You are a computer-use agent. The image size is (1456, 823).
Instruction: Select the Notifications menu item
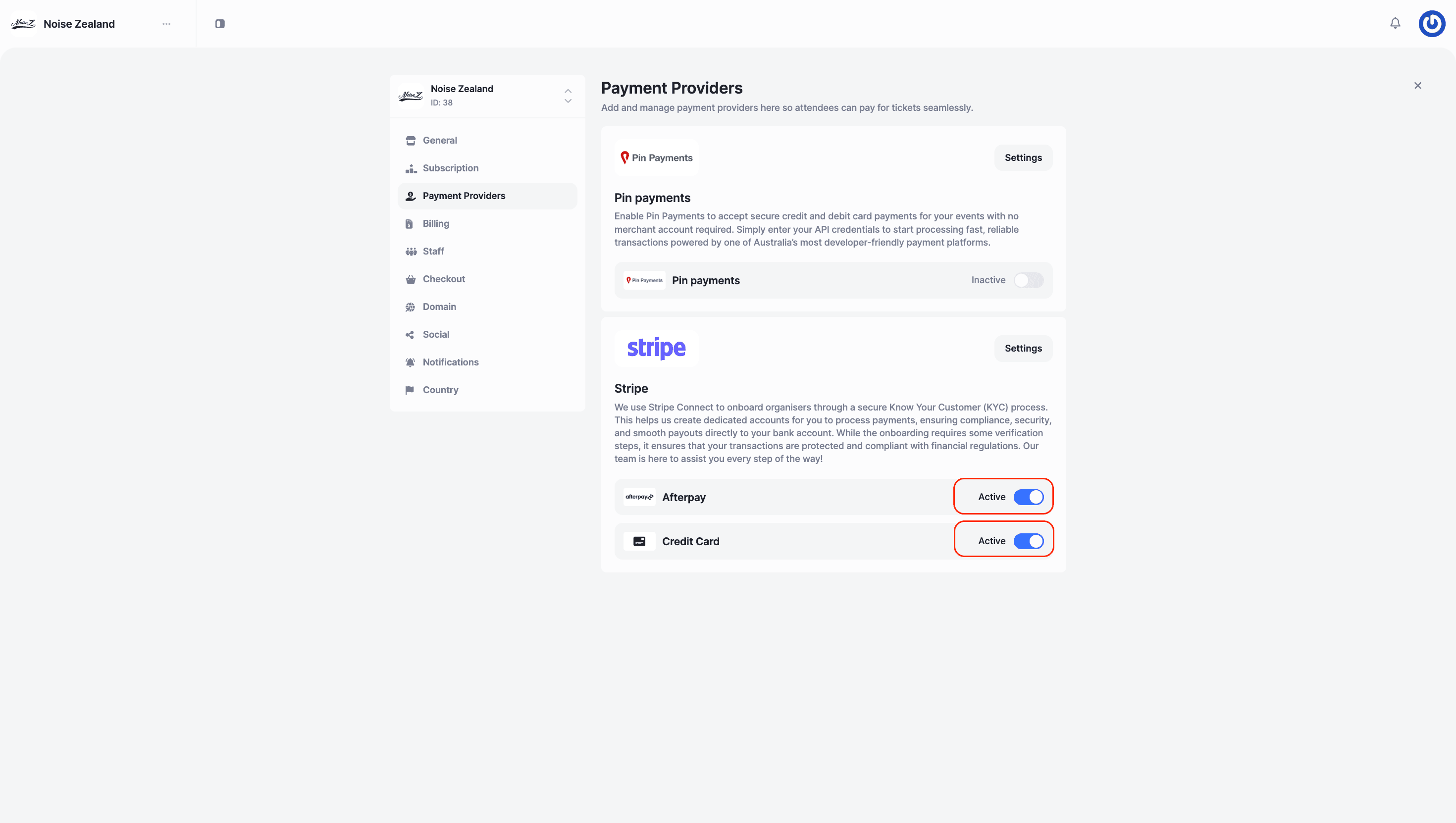(x=451, y=362)
